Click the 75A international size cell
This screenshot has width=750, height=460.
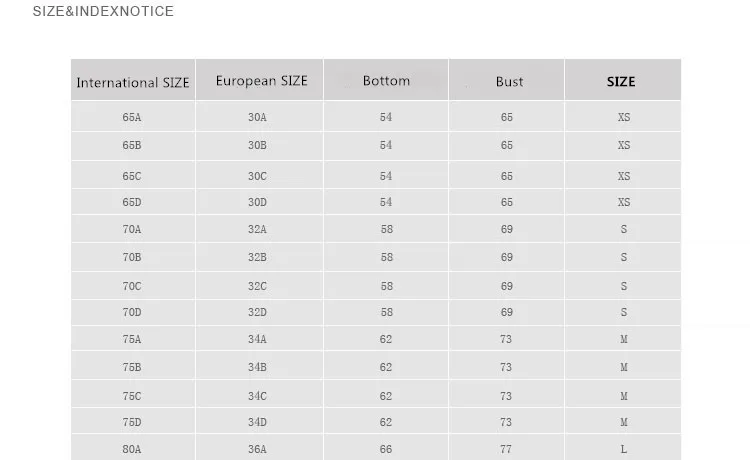[132, 339]
